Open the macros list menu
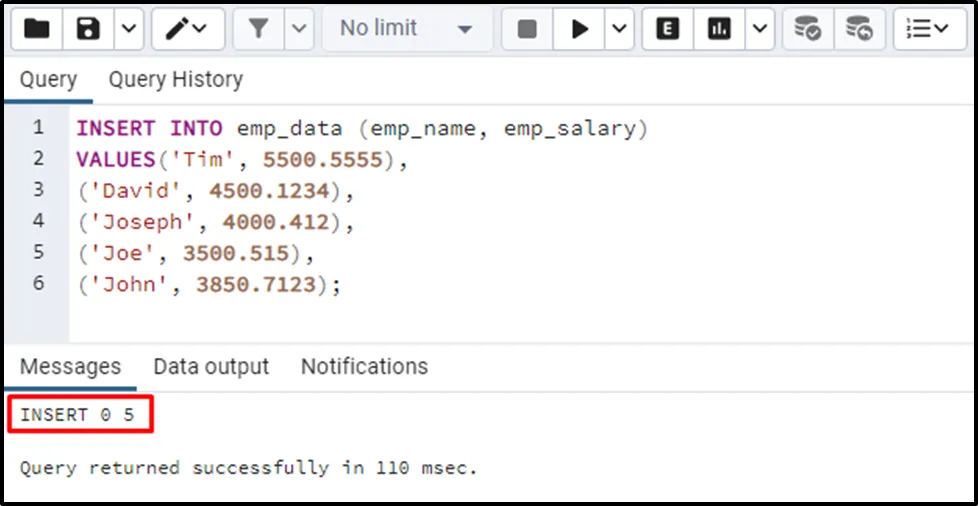Screen dimensions: 978x506 tap(927, 29)
